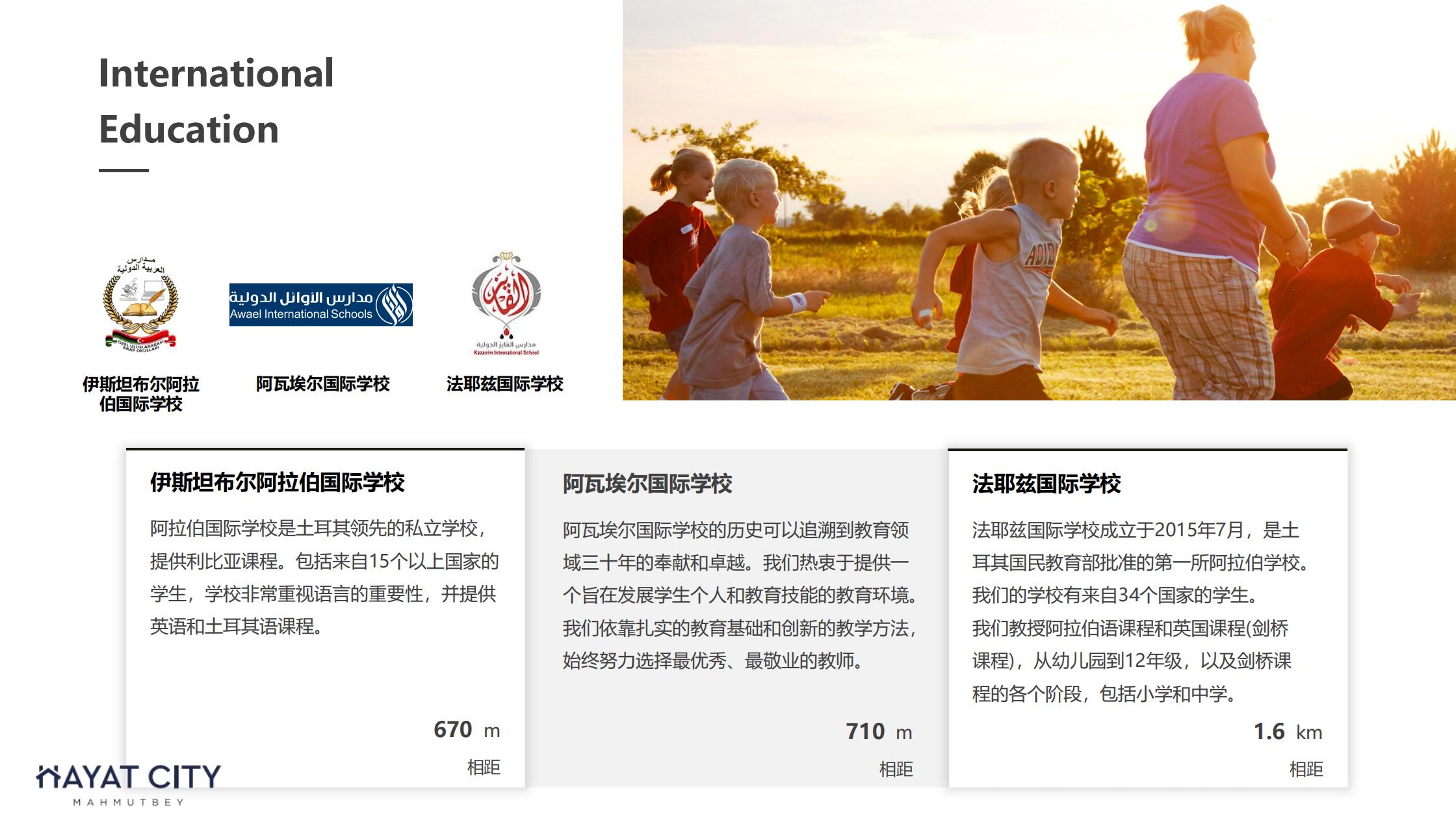This screenshot has width=1456, height=819.
Task: Click the 670 m distance value
Action: click(467, 729)
